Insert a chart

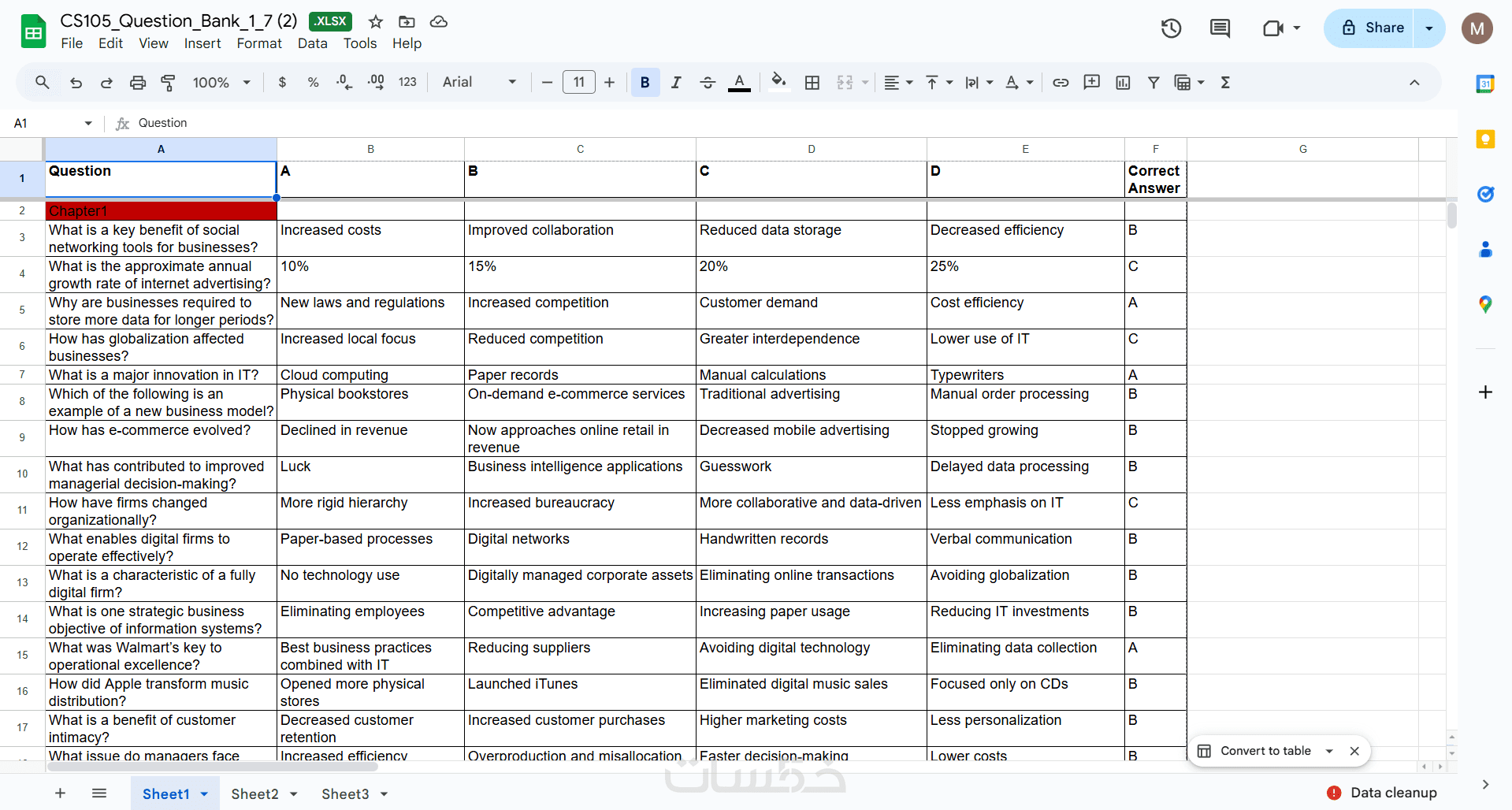click(x=1123, y=82)
